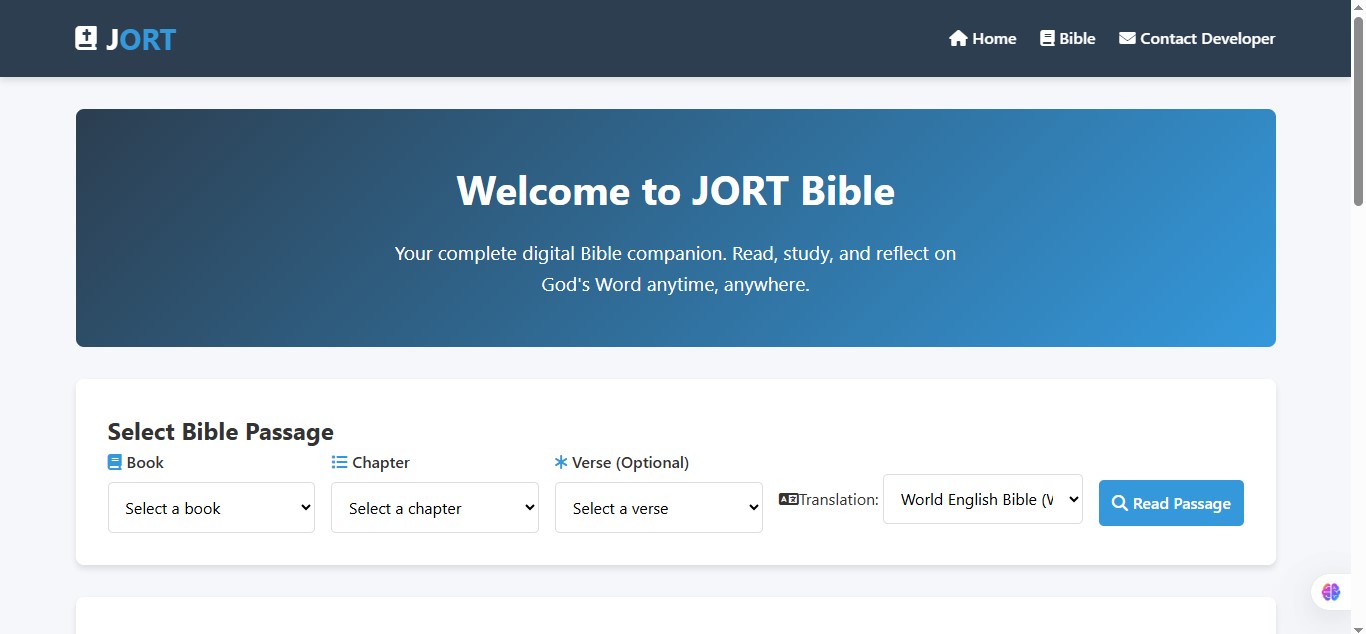Select the house icon in the navbar

pos(957,37)
